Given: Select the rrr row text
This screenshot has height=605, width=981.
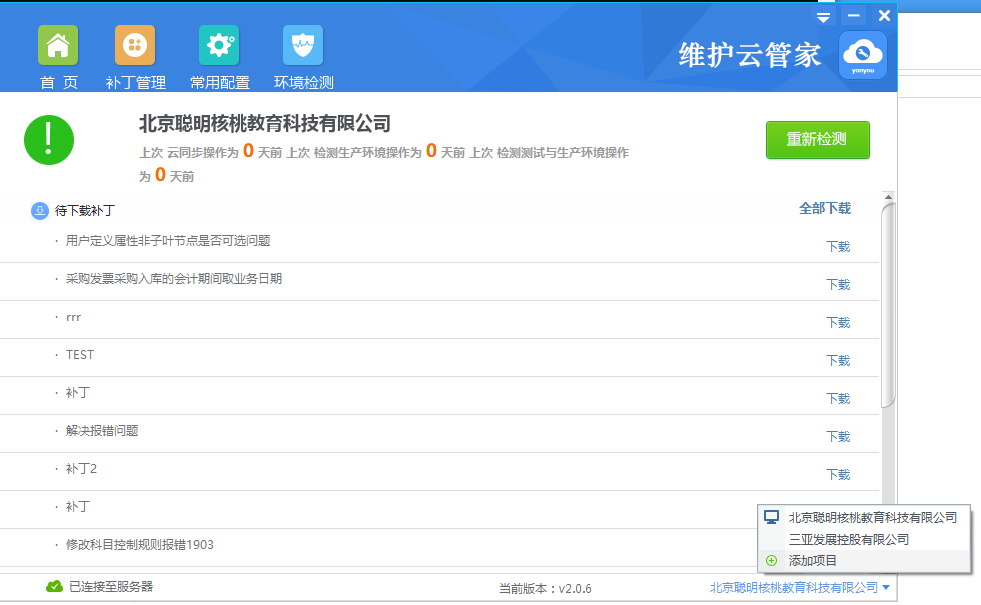Looking at the screenshot, I should 73,317.
